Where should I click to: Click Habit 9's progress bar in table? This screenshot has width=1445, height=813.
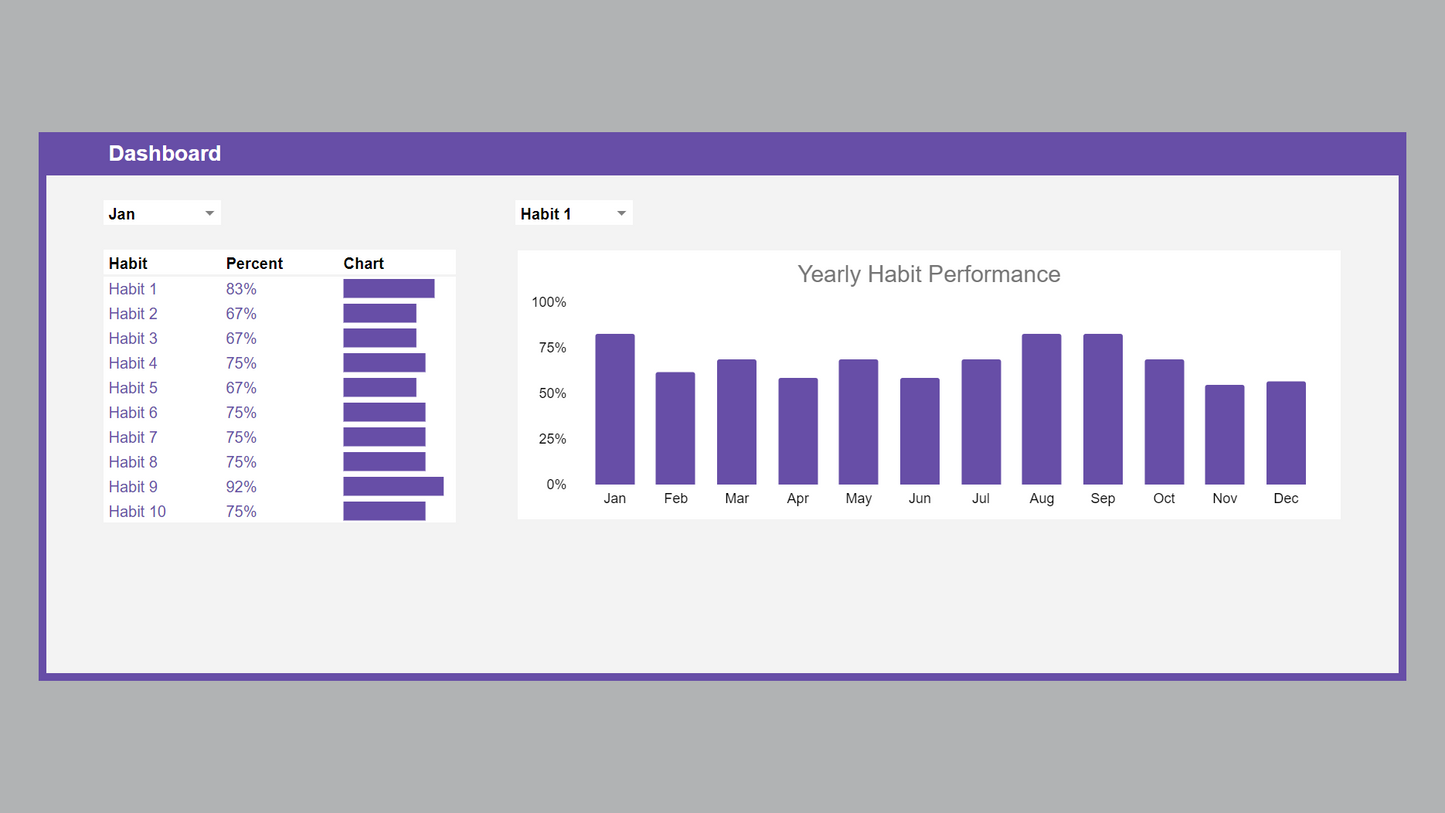click(x=393, y=487)
